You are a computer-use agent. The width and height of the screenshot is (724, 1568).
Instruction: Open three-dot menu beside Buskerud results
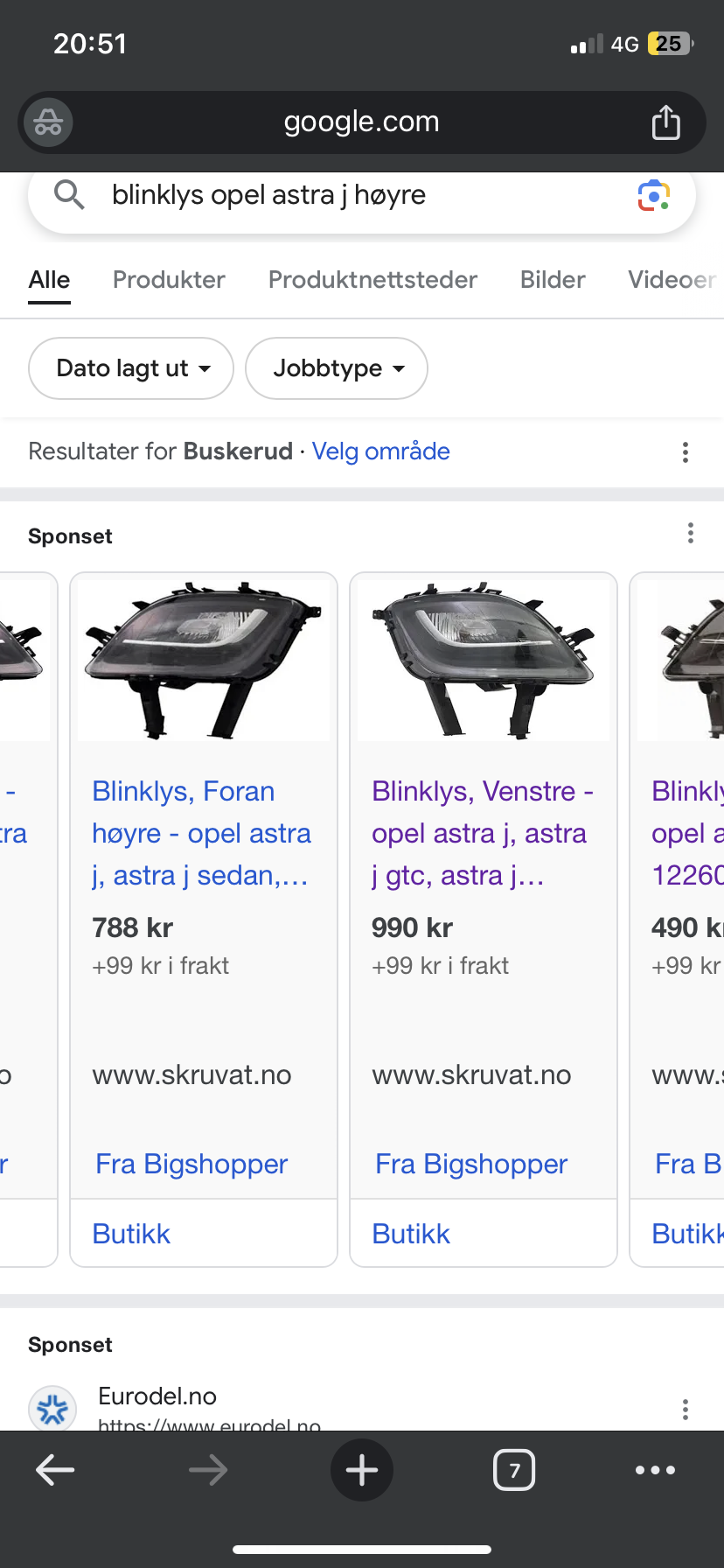[x=686, y=452]
